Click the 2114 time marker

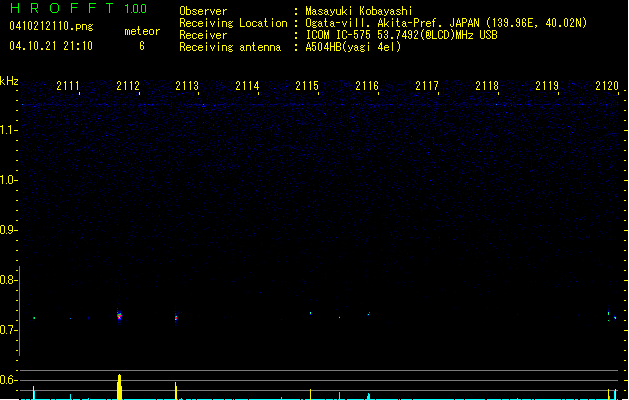pos(248,86)
